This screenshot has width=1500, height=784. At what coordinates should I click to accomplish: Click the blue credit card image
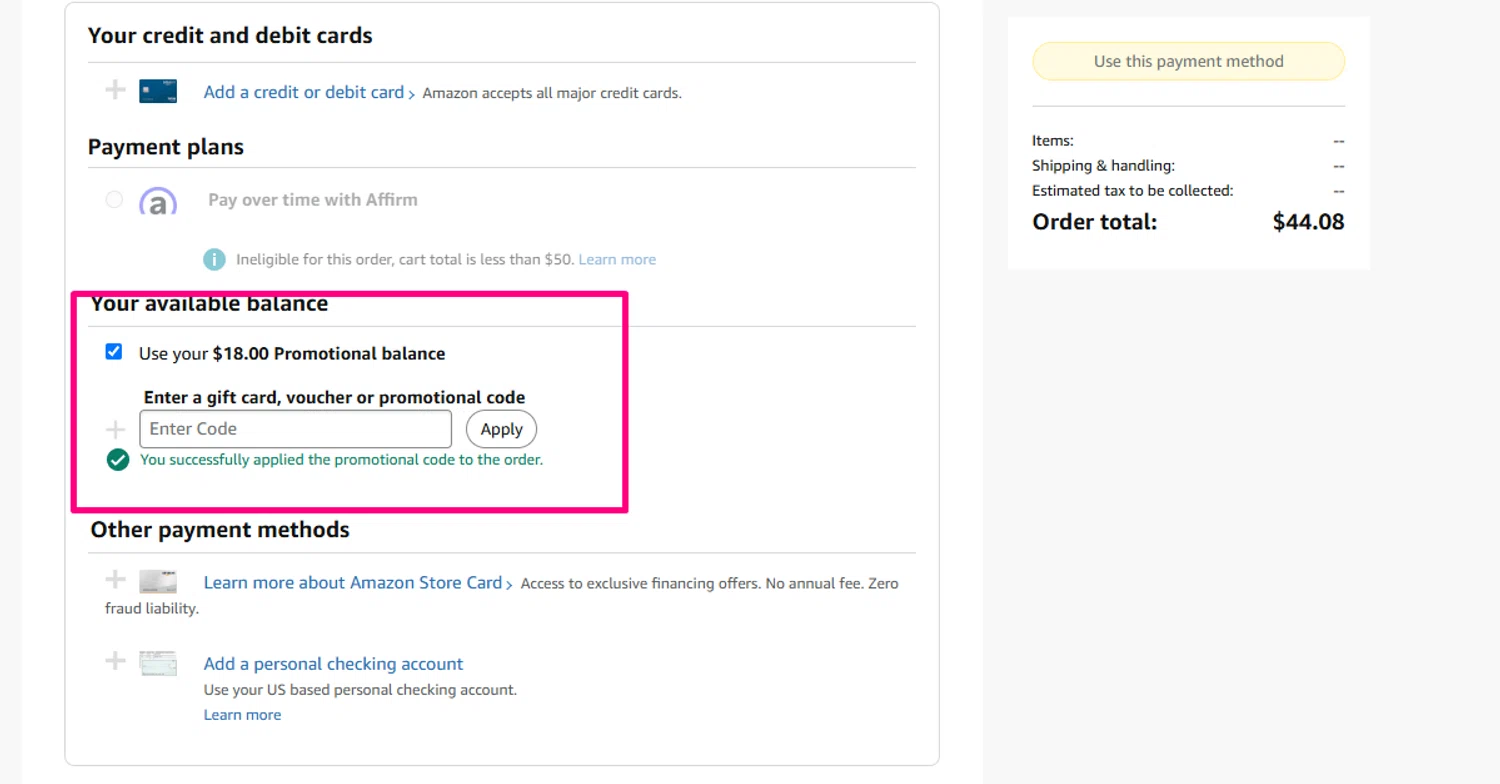158,92
